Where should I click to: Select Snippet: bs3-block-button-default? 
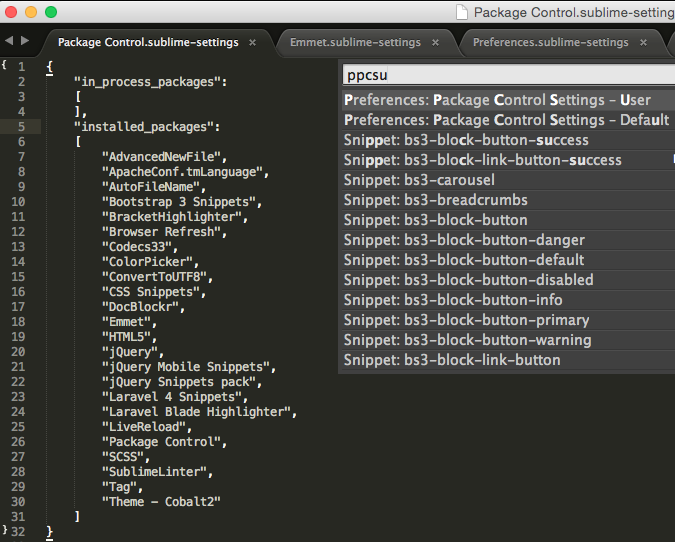509,260
